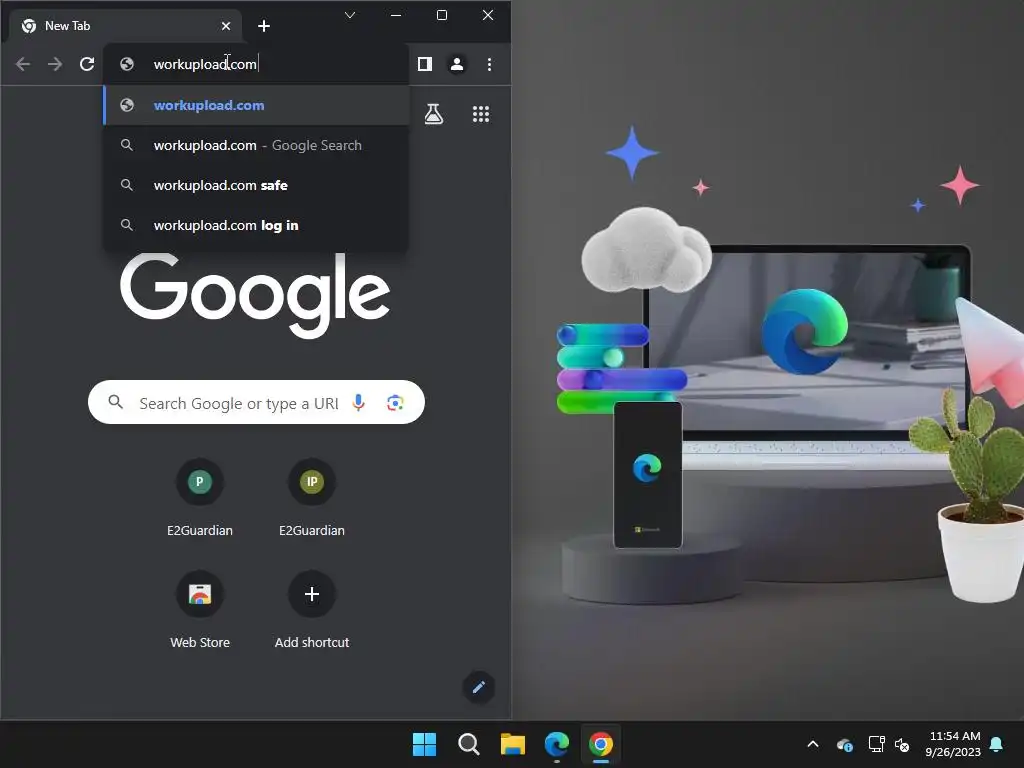
Task: Open the Chrome profile avatar icon
Action: click(x=457, y=64)
